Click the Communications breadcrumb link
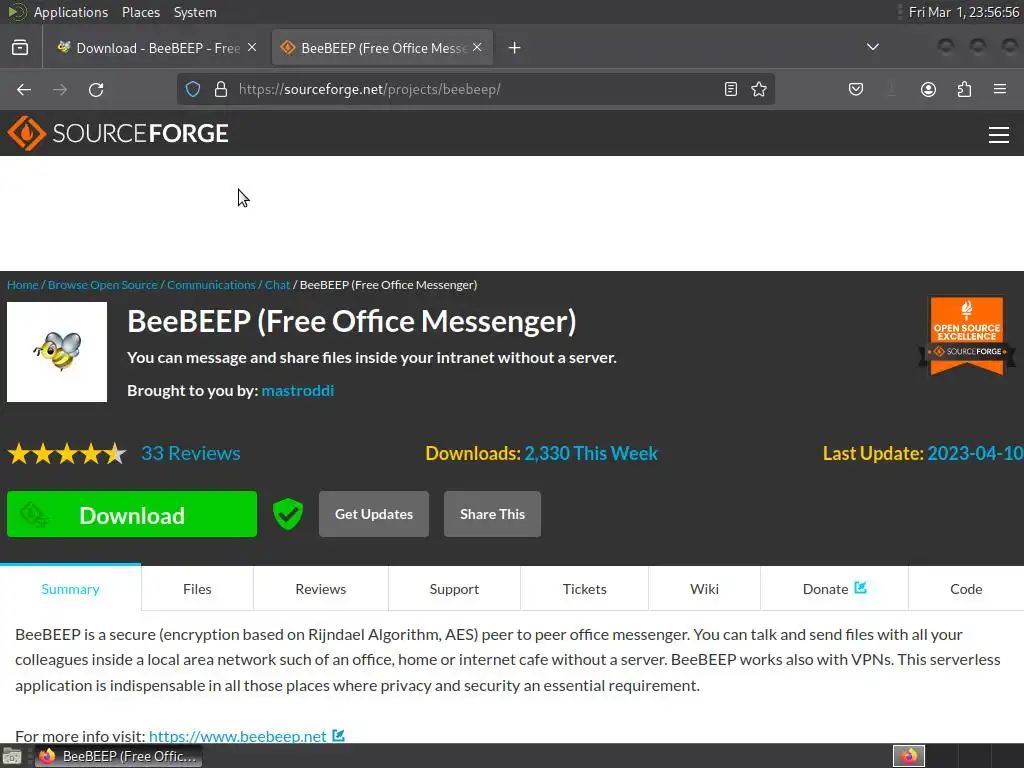Viewport: 1024px width, 768px height. [211, 285]
